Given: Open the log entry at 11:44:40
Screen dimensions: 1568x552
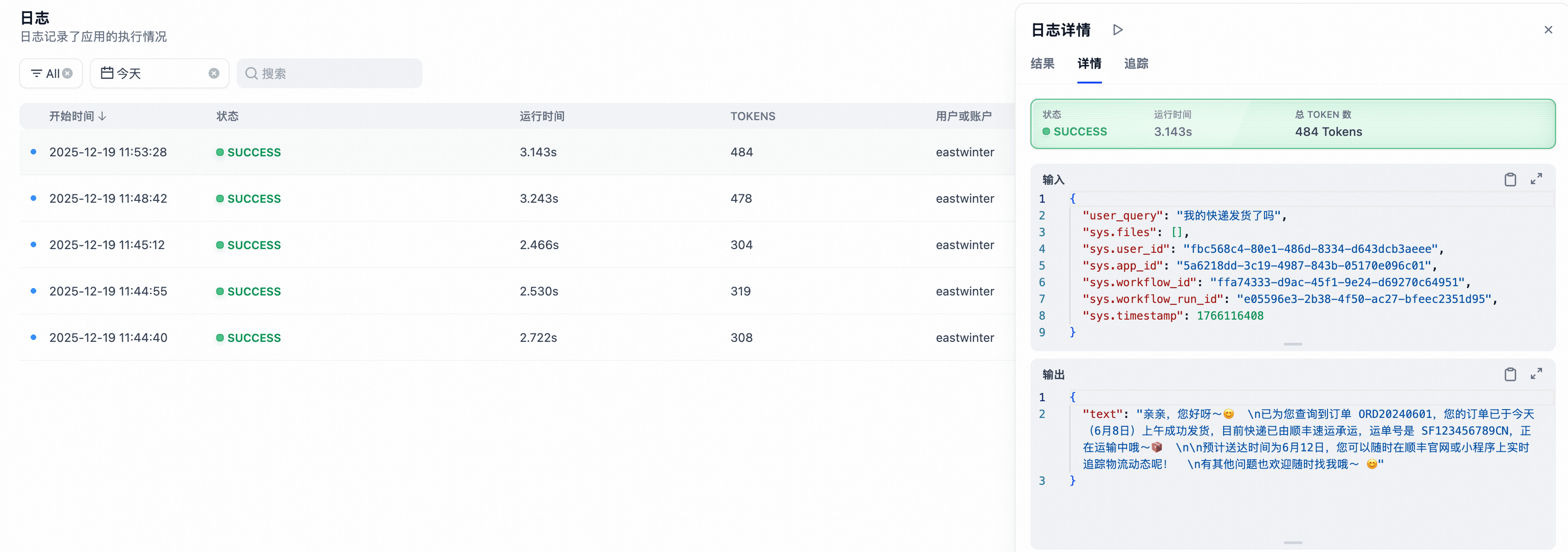Looking at the screenshot, I should [108, 338].
